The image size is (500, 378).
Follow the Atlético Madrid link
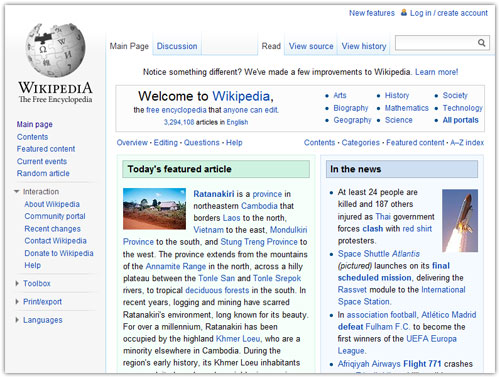click(x=449, y=315)
